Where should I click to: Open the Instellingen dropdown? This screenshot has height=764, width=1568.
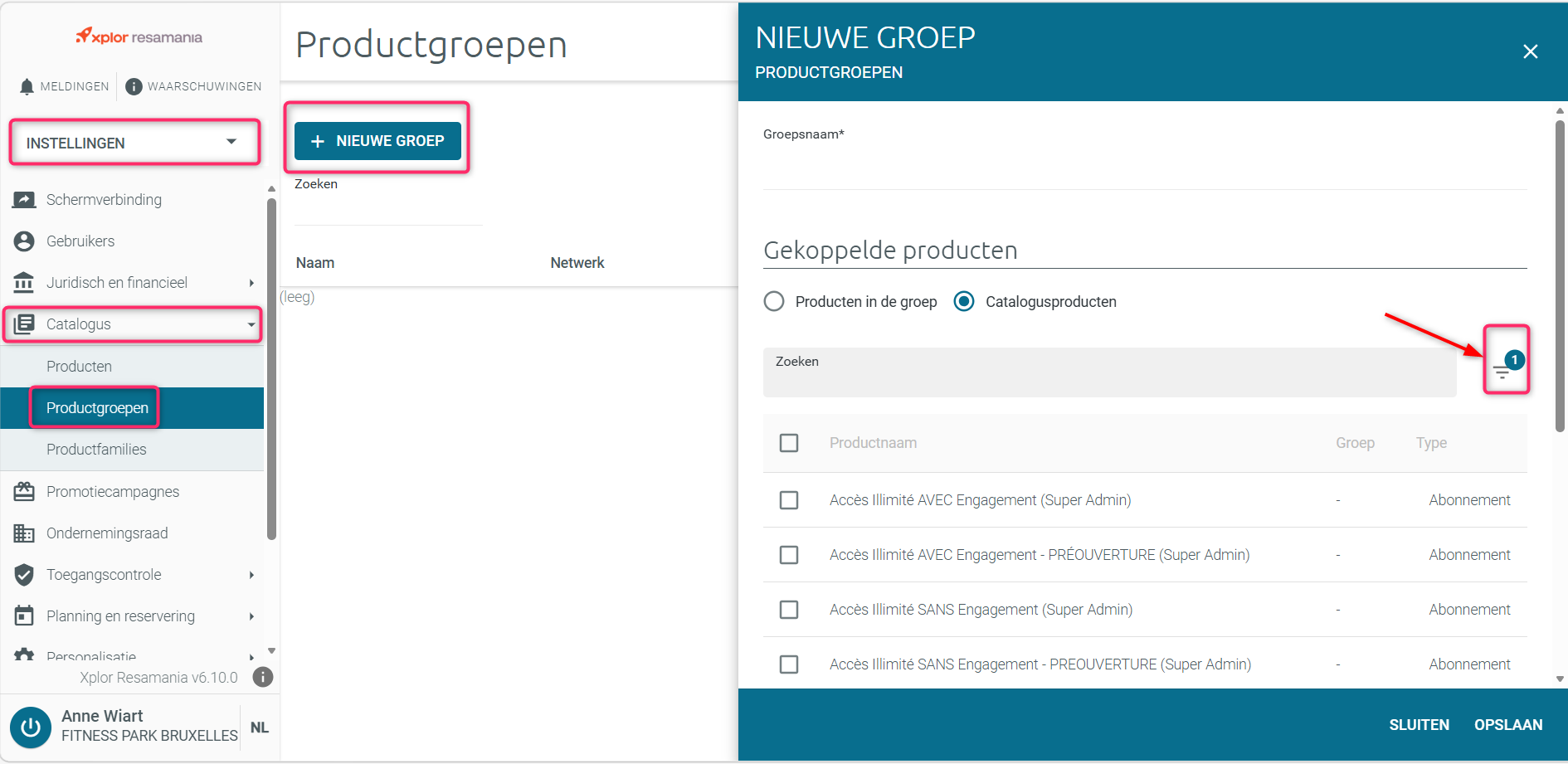coord(134,143)
